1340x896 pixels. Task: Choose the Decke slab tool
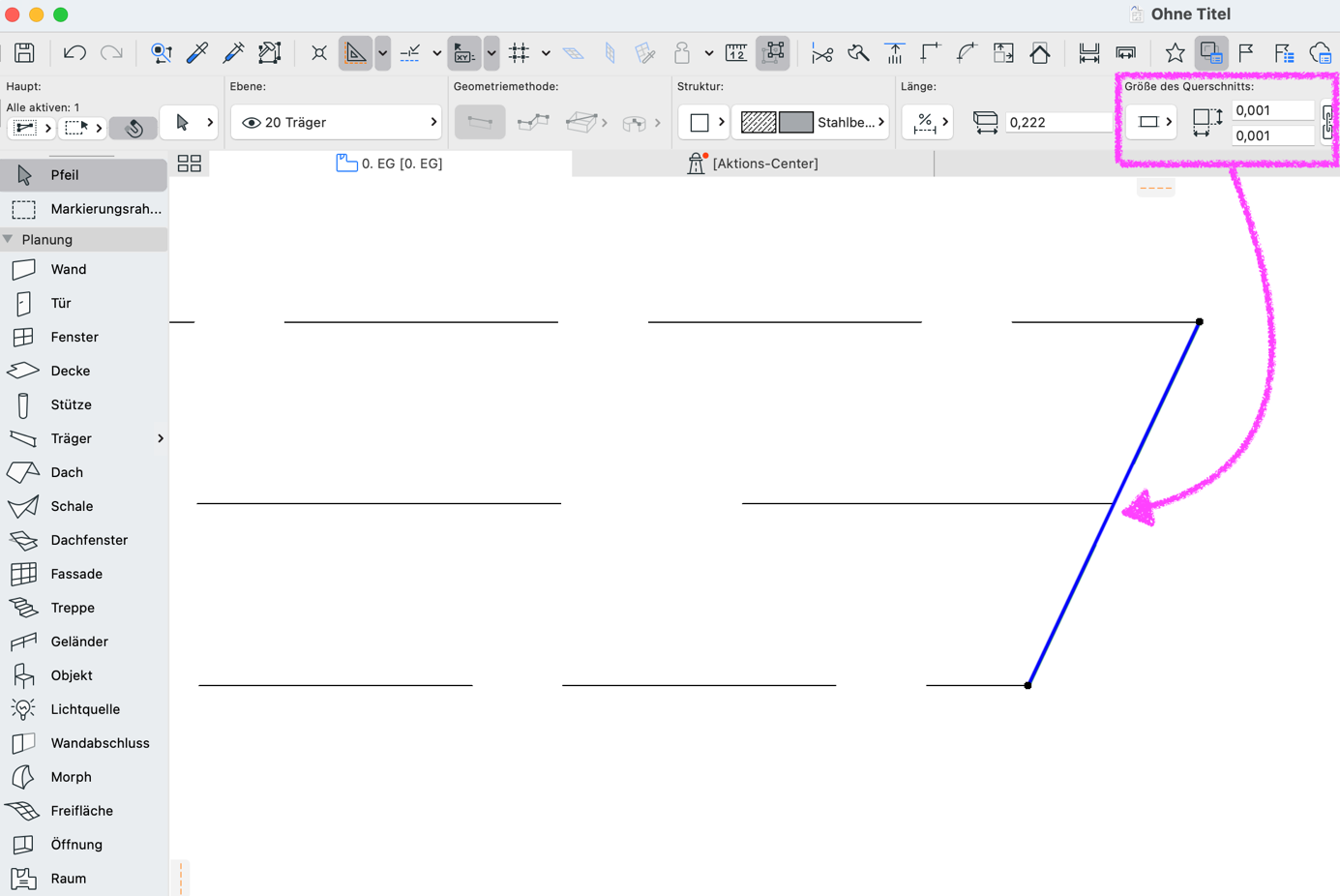[x=84, y=371]
